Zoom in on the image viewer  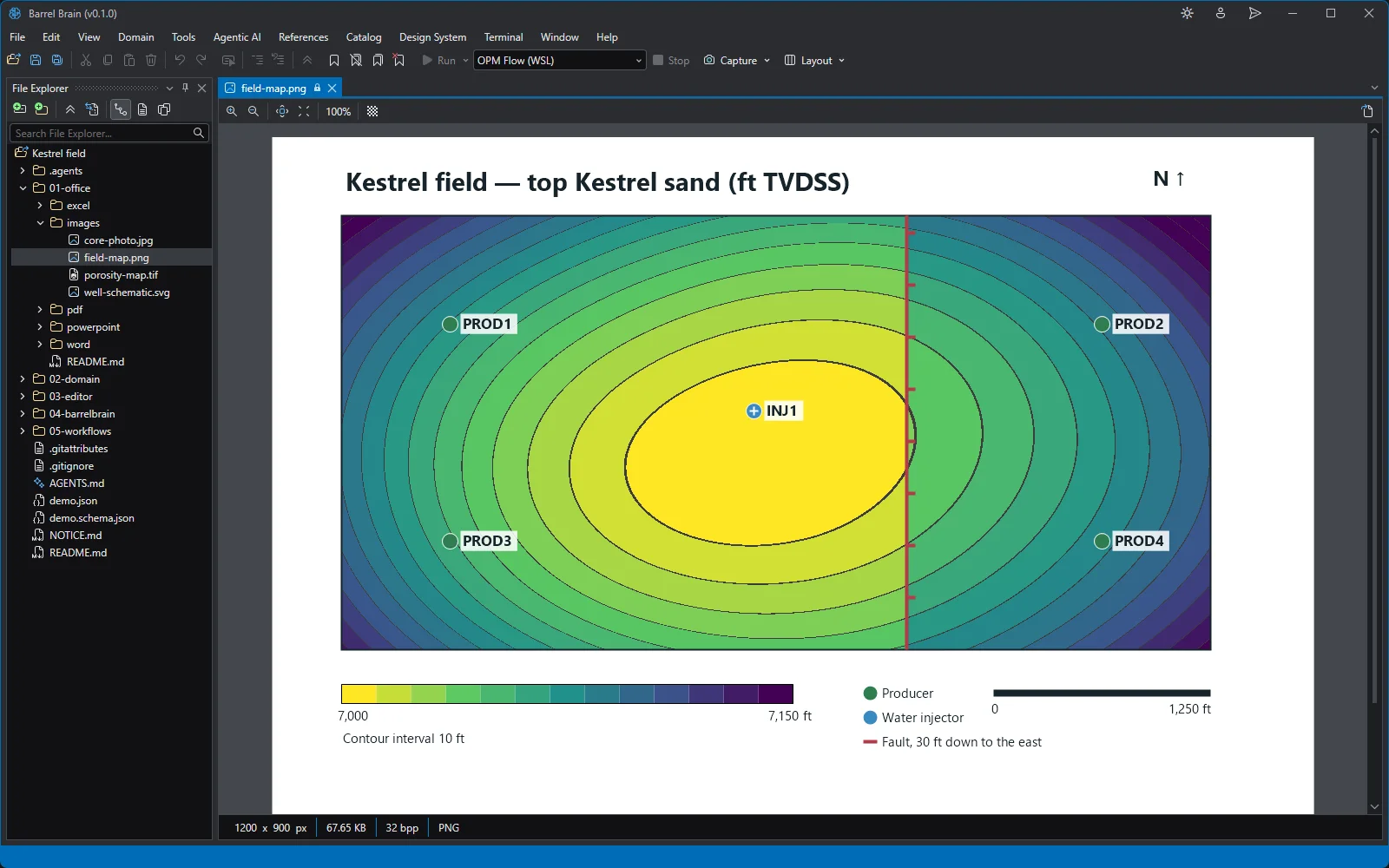(x=232, y=111)
